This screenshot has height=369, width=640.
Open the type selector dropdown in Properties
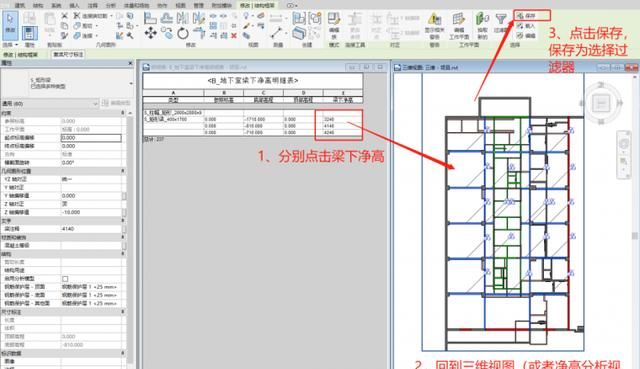131,84
